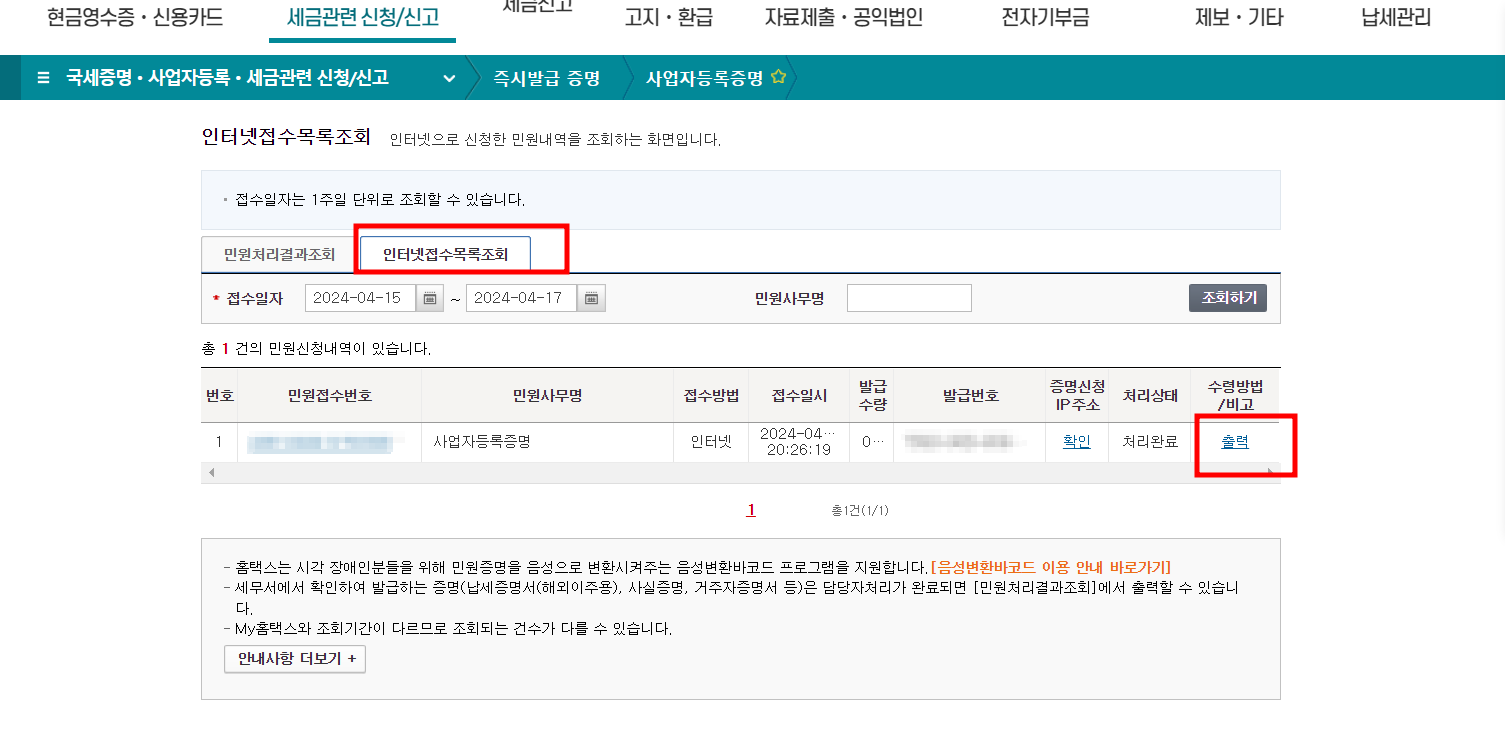This screenshot has height=751, width=1505.
Task: Select page 1 in the pagination
Action: (751, 509)
